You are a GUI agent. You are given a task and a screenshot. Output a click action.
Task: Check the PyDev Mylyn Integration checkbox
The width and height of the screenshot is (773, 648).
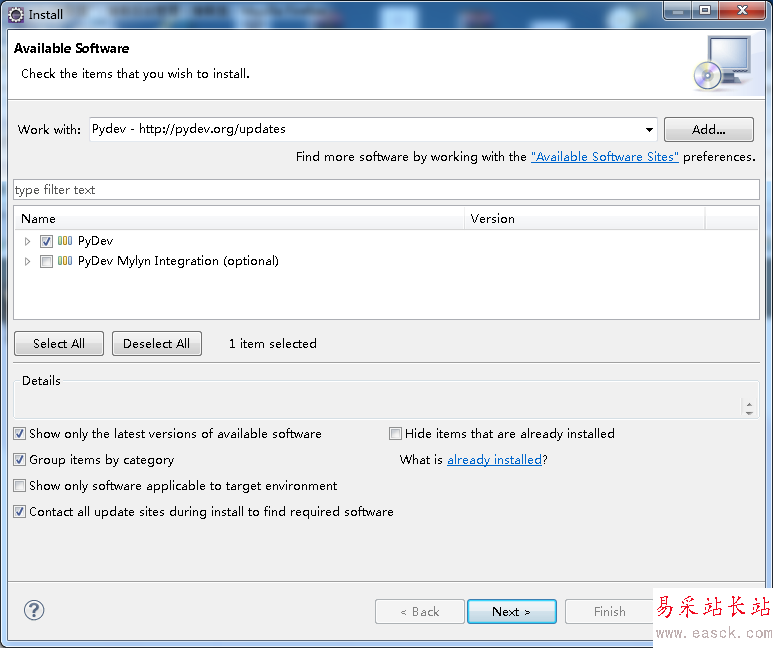coord(46,261)
